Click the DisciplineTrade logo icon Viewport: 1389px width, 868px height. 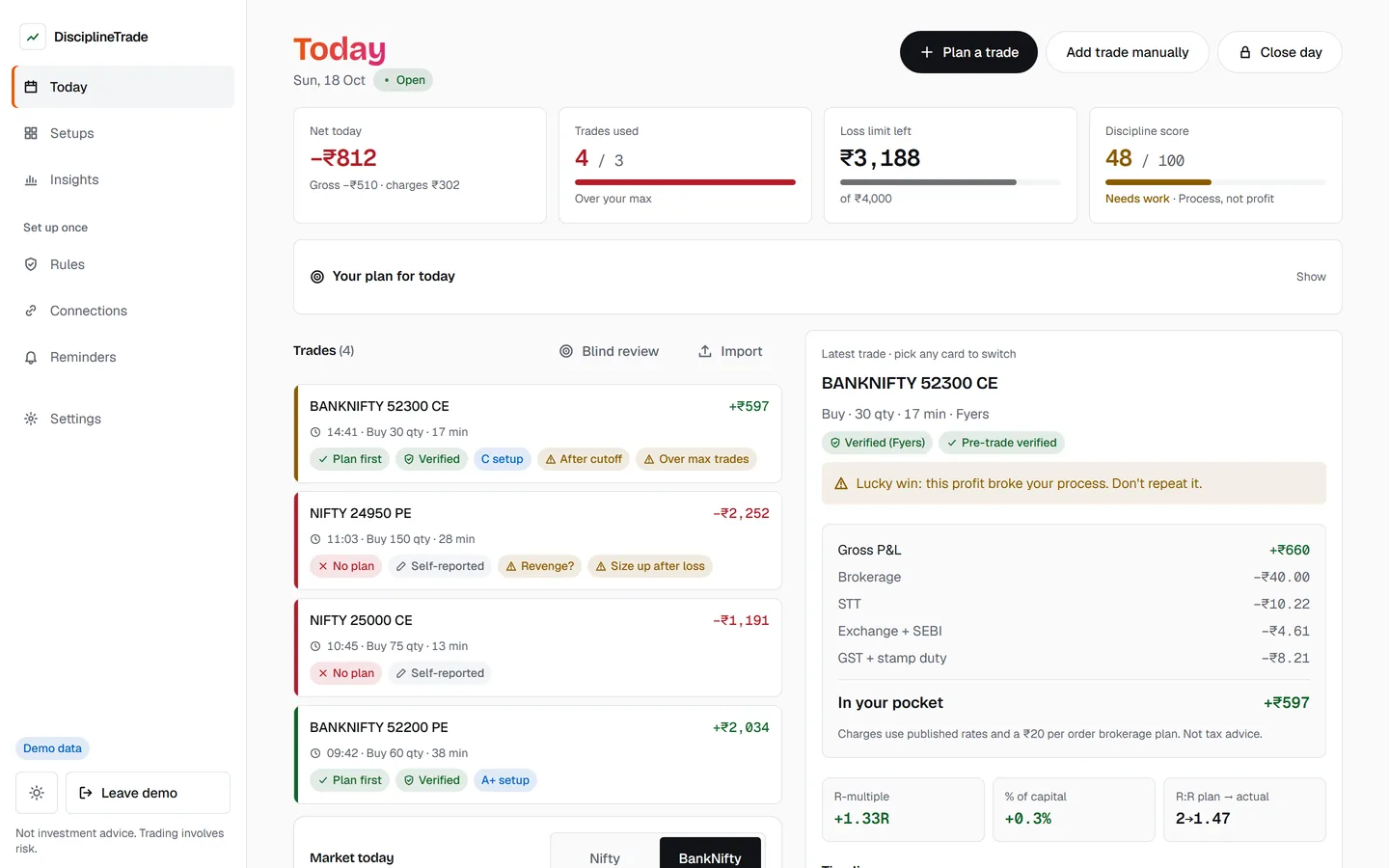pos(33,37)
